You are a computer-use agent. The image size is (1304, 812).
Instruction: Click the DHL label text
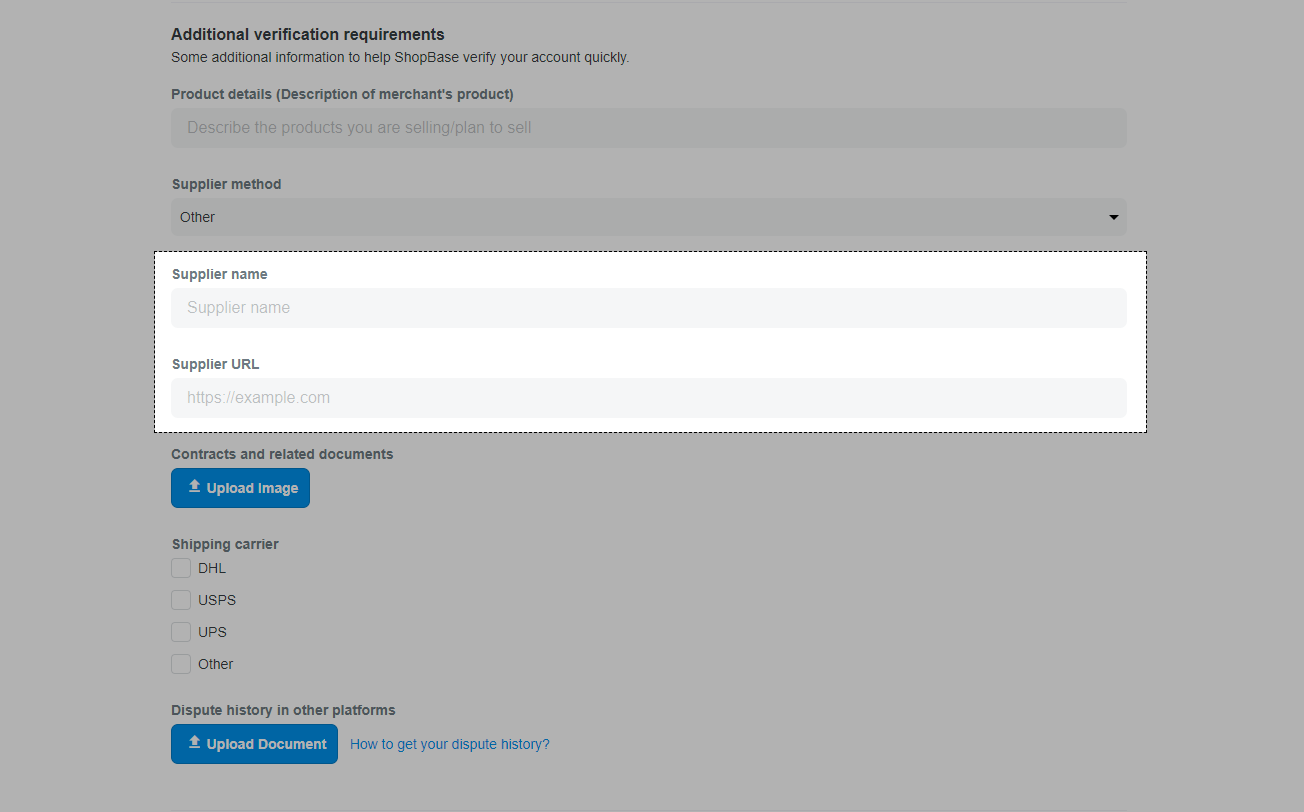pos(212,568)
